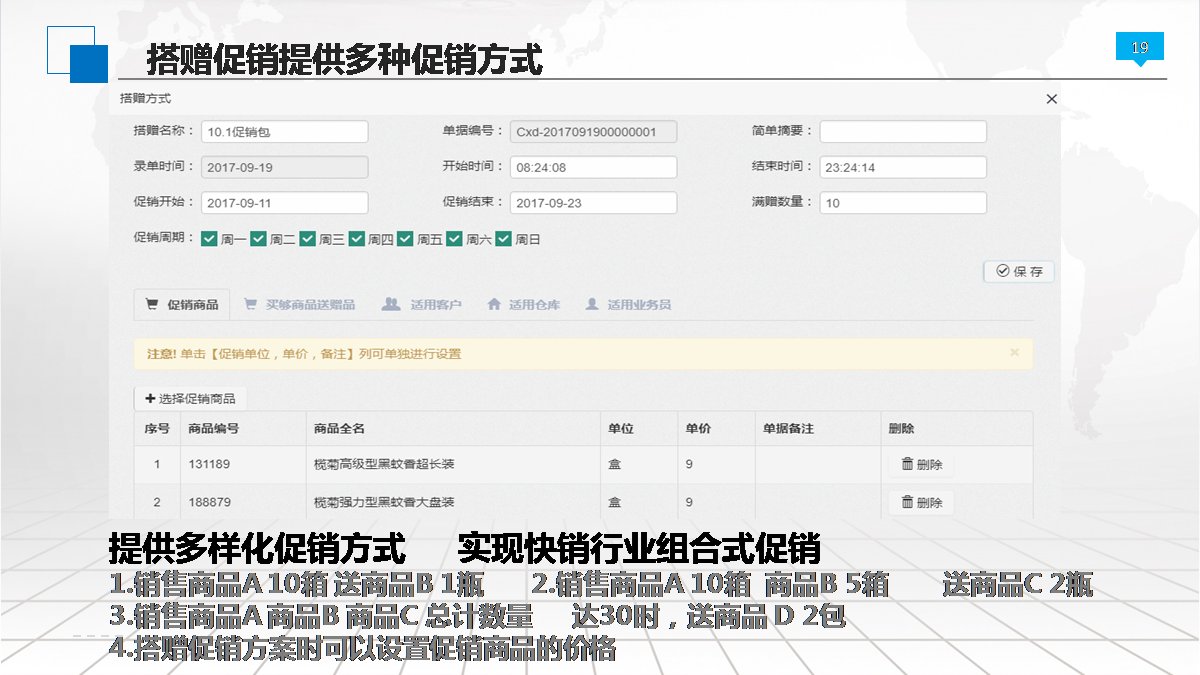Delete product row 131189

pyautogui.click(x=921, y=464)
